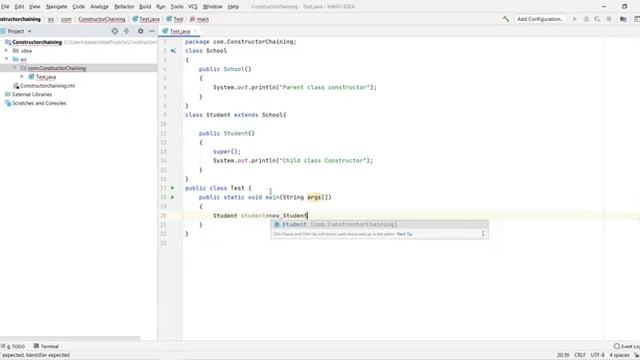Screen dimensions: 640x360
Task: Click the External Libraries icon
Action: coord(8,94)
